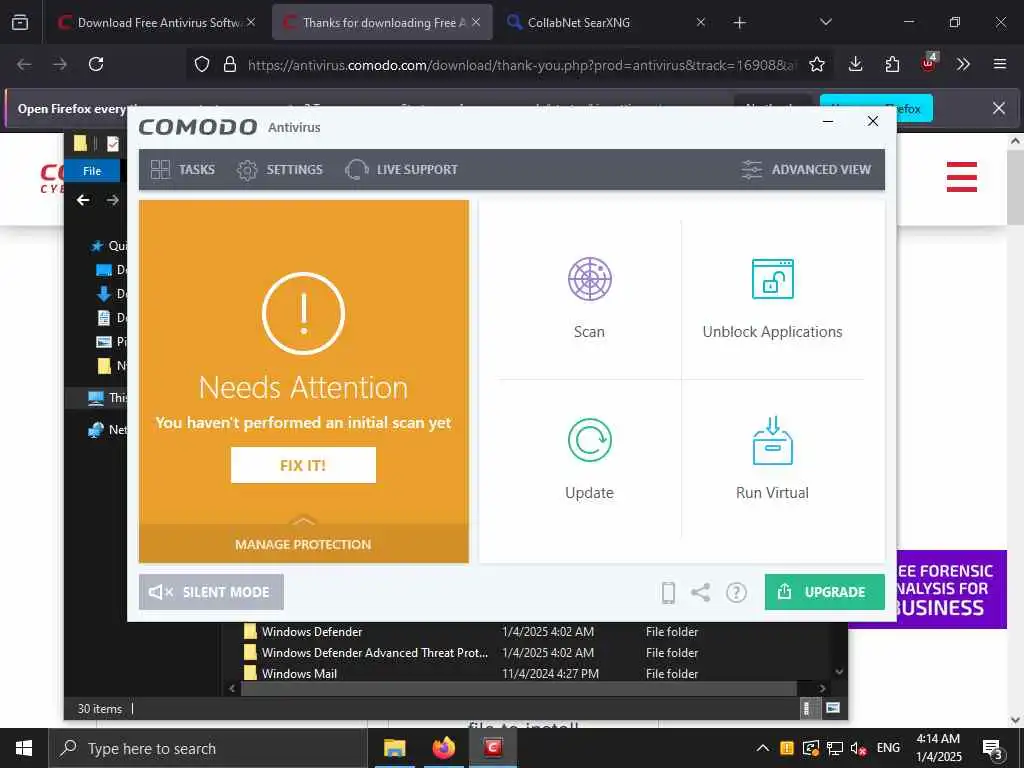Click the muted volume tray icon
The image size is (1024, 768).
click(x=857, y=748)
